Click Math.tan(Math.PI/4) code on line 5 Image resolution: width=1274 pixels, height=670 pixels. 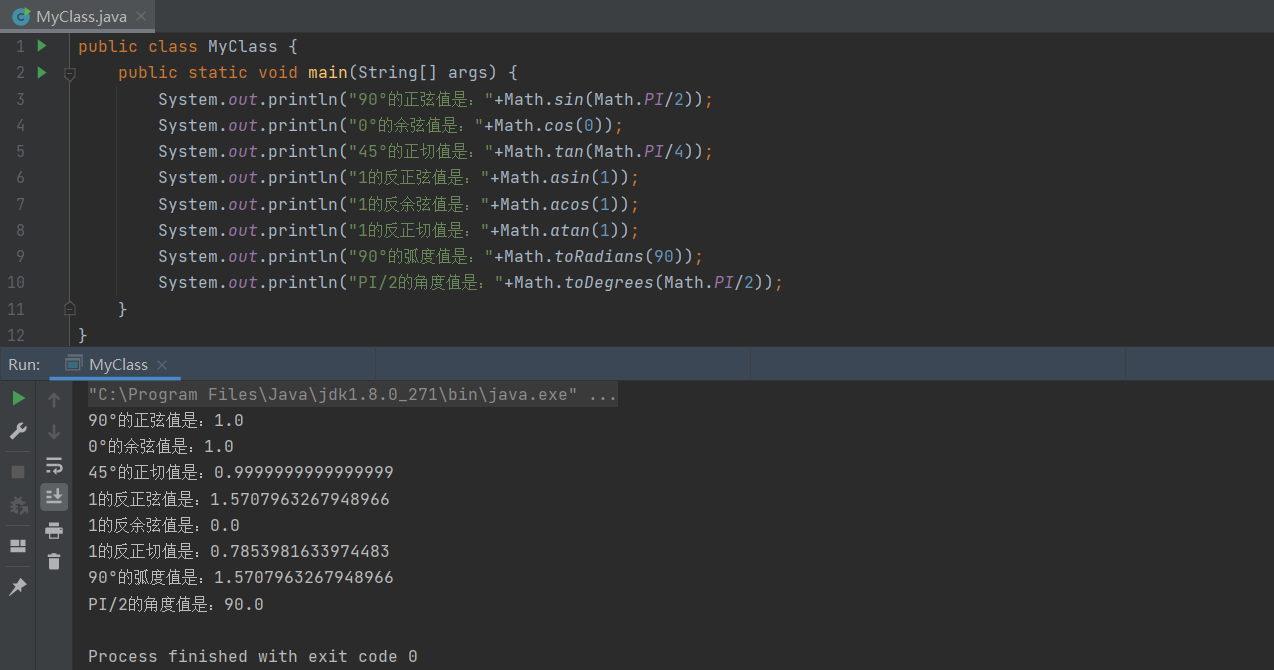coord(603,151)
